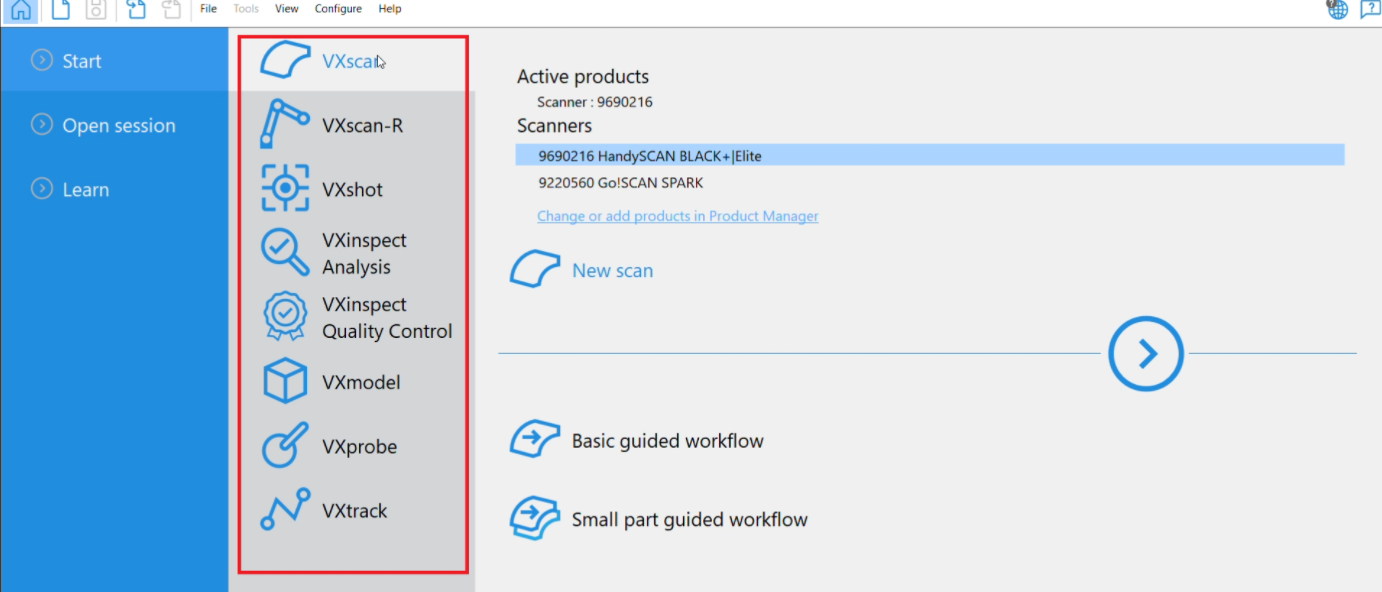Click the globe icon at top right

pos(1337,9)
